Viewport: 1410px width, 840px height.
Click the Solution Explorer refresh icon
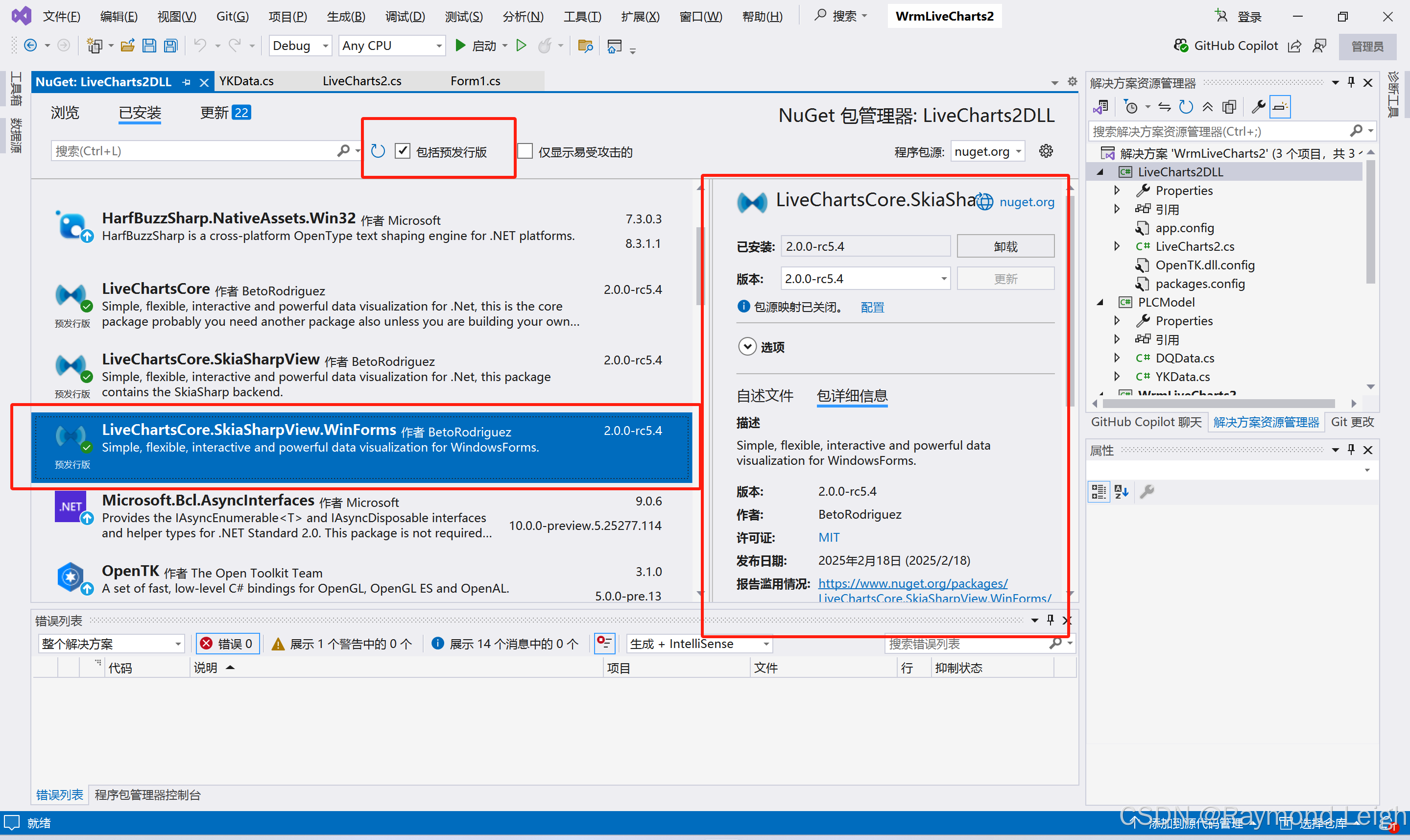pyautogui.click(x=1186, y=107)
